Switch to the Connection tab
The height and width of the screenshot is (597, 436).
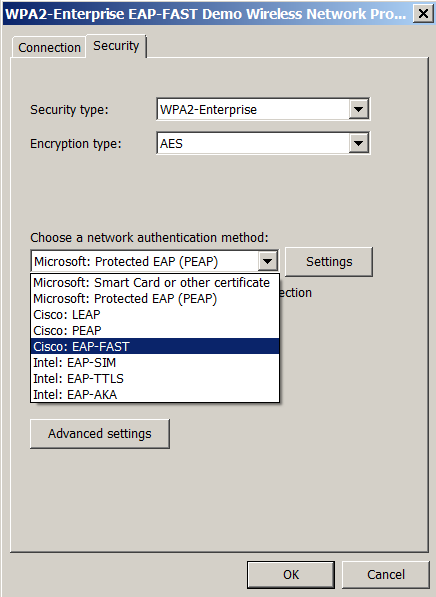point(49,48)
